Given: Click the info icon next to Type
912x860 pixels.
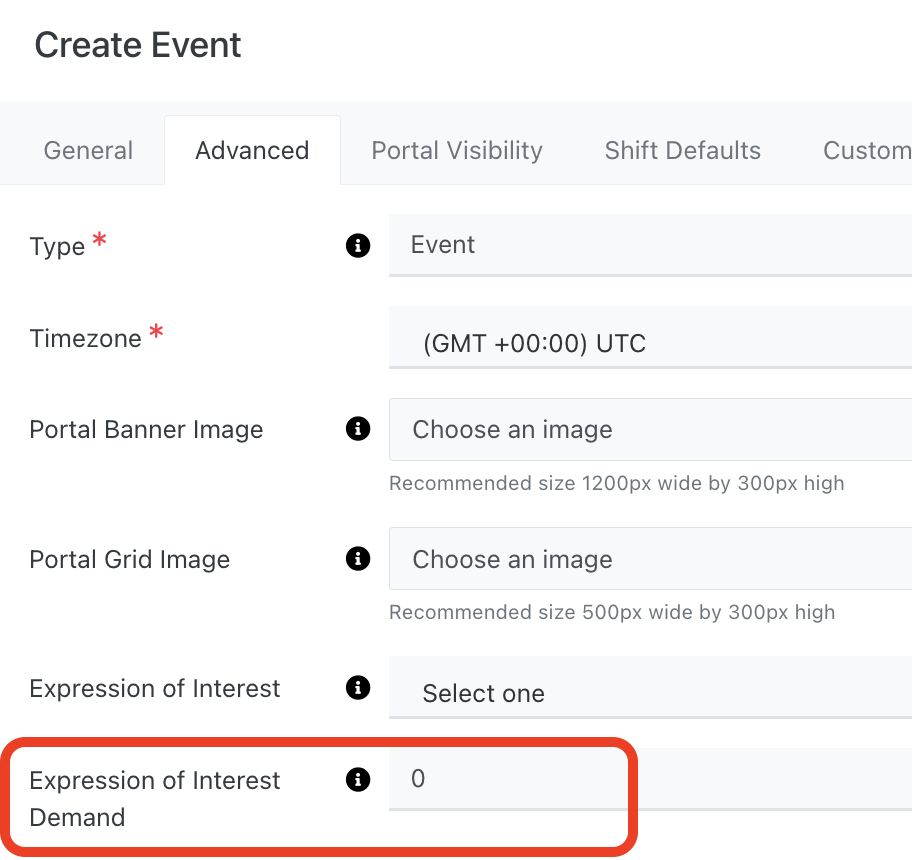Looking at the screenshot, I should click(x=357, y=245).
